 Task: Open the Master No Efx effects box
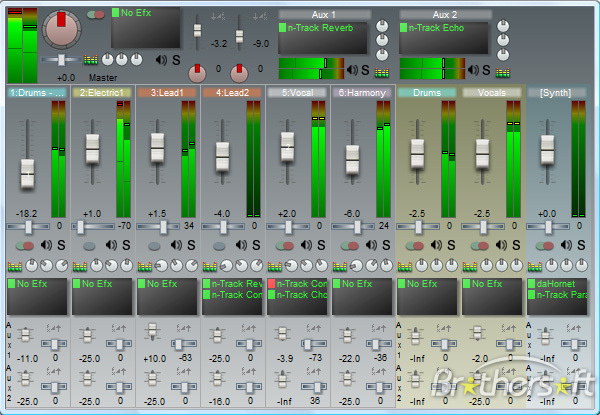pyautogui.click(x=146, y=28)
